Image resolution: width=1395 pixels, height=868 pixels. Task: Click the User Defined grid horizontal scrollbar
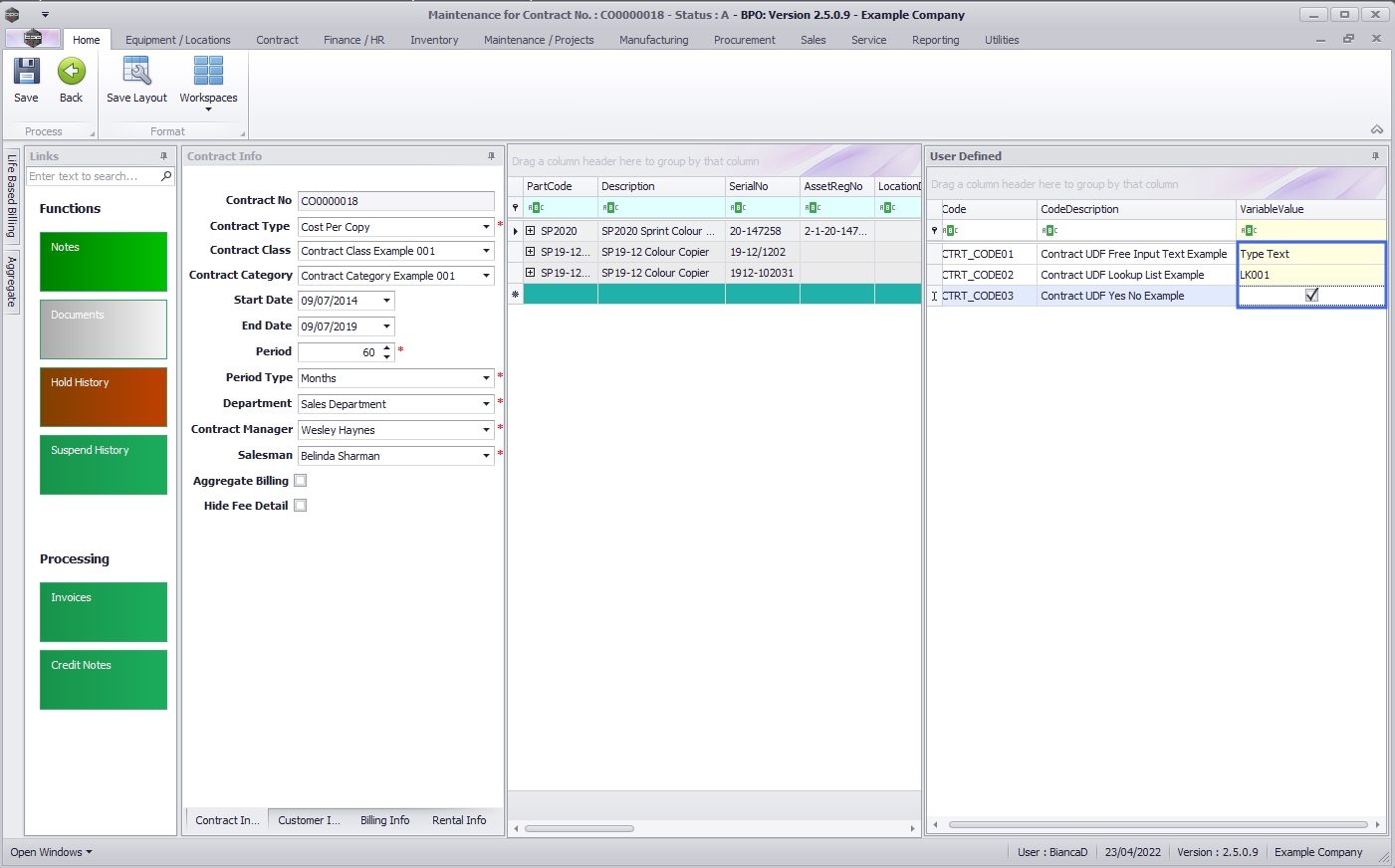click(x=1158, y=824)
